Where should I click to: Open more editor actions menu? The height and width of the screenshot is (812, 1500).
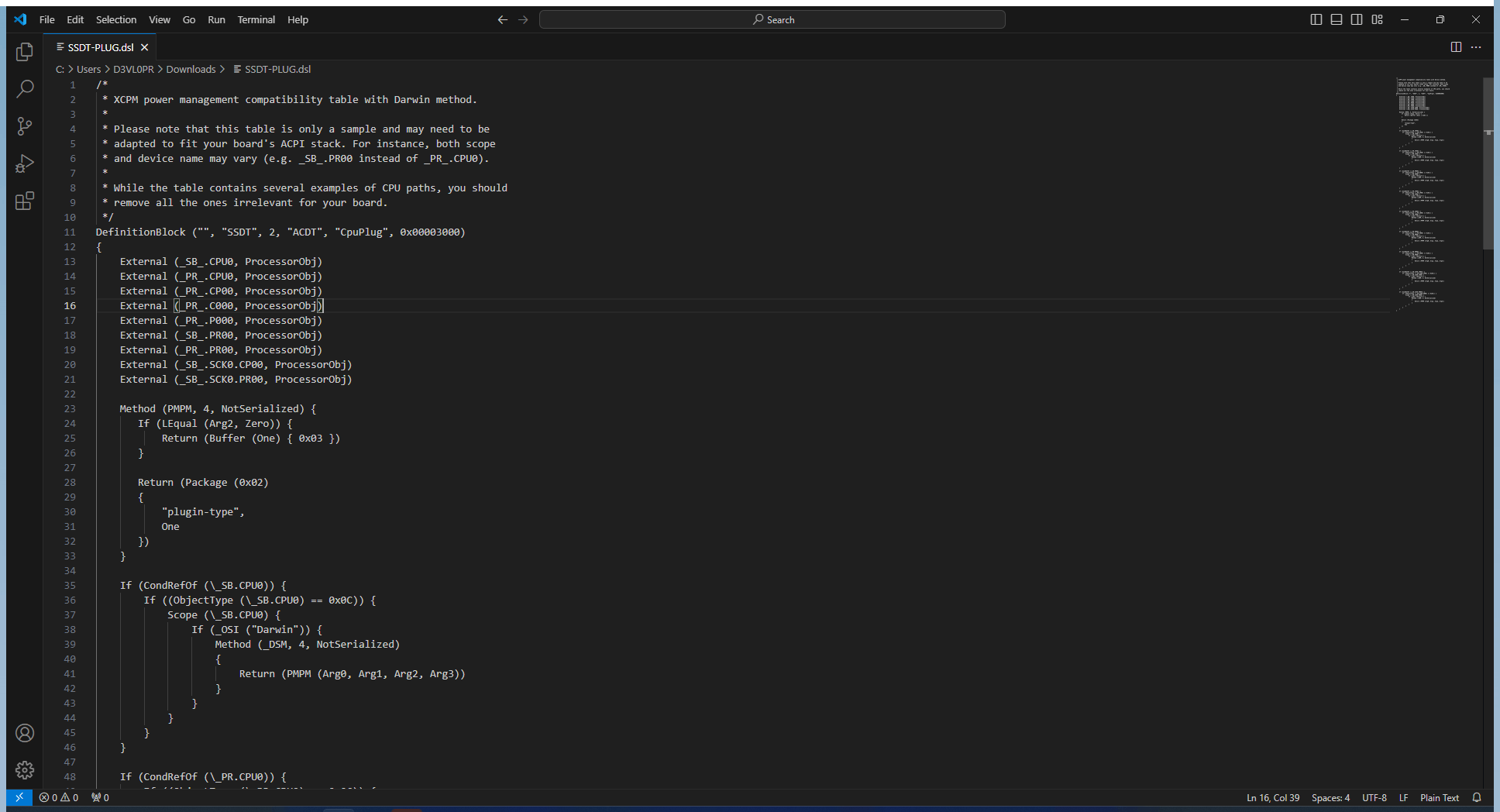[1478, 46]
